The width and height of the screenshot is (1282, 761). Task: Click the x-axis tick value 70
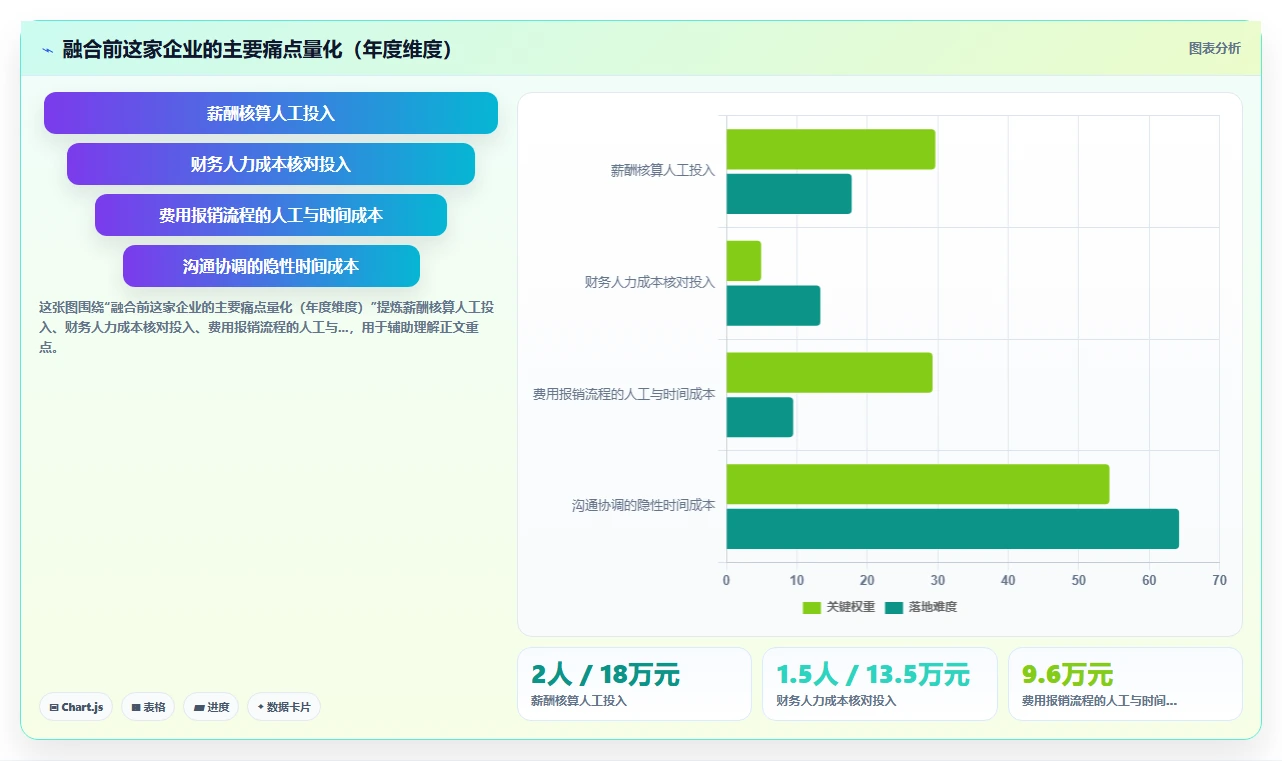click(x=1218, y=580)
